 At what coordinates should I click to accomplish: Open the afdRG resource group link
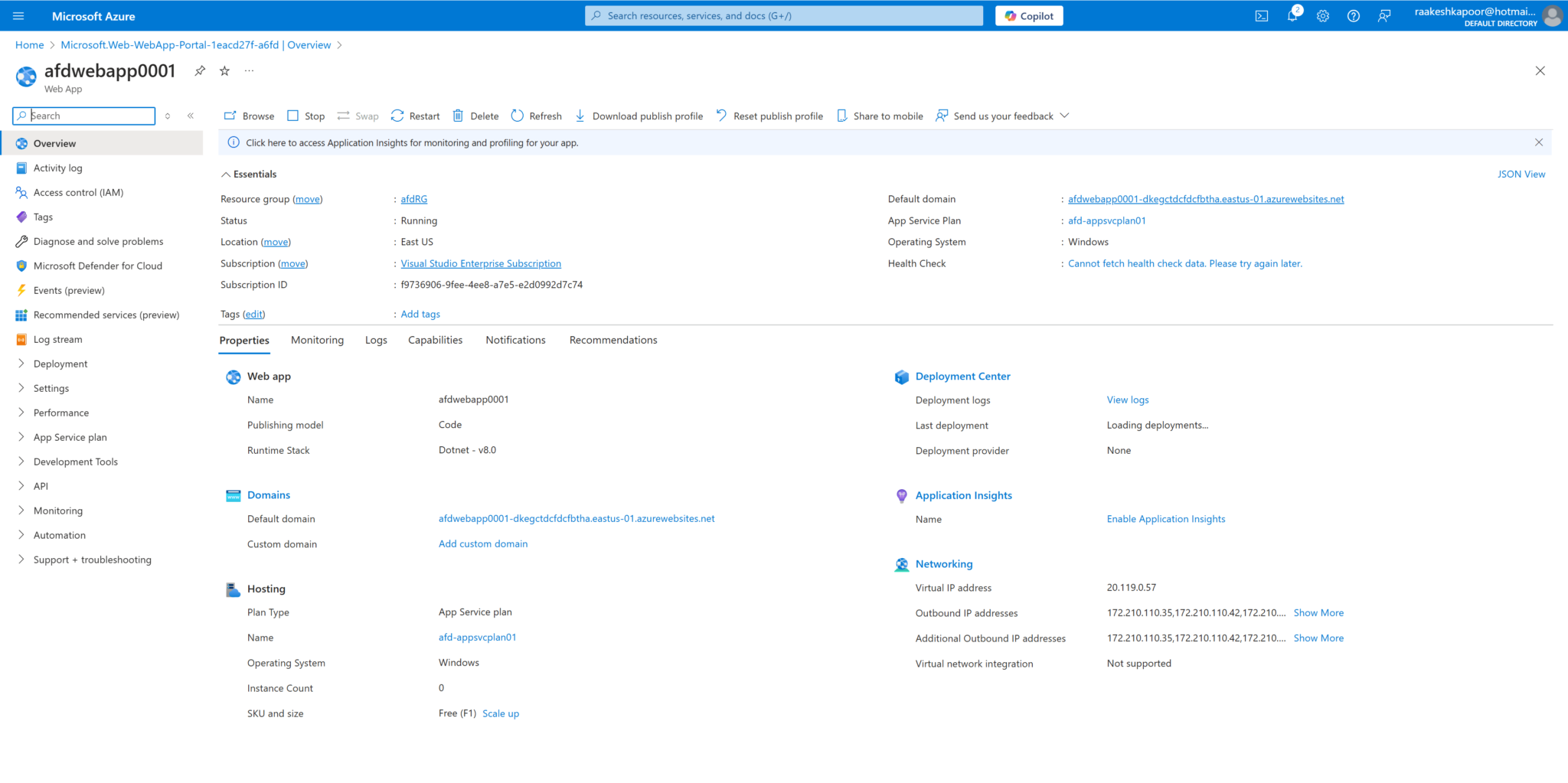(x=413, y=199)
